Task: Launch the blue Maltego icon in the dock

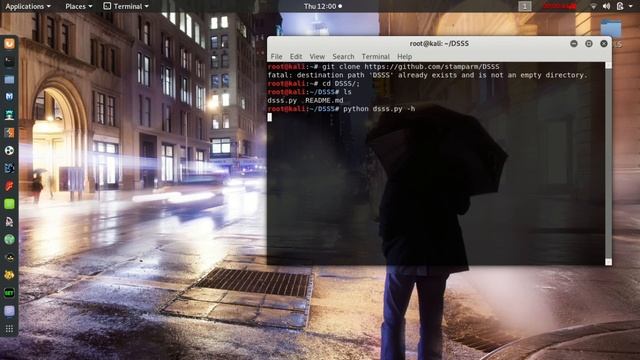Action: pos(9,168)
